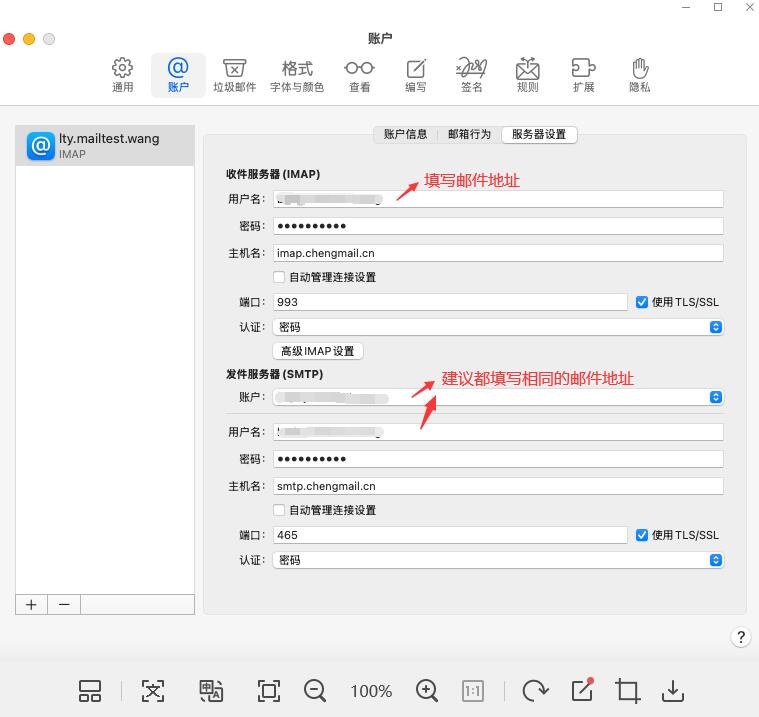Open the 编写 composing pane
Image resolution: width=759 pixels, height=717 pixels.
tap(416, 76)
